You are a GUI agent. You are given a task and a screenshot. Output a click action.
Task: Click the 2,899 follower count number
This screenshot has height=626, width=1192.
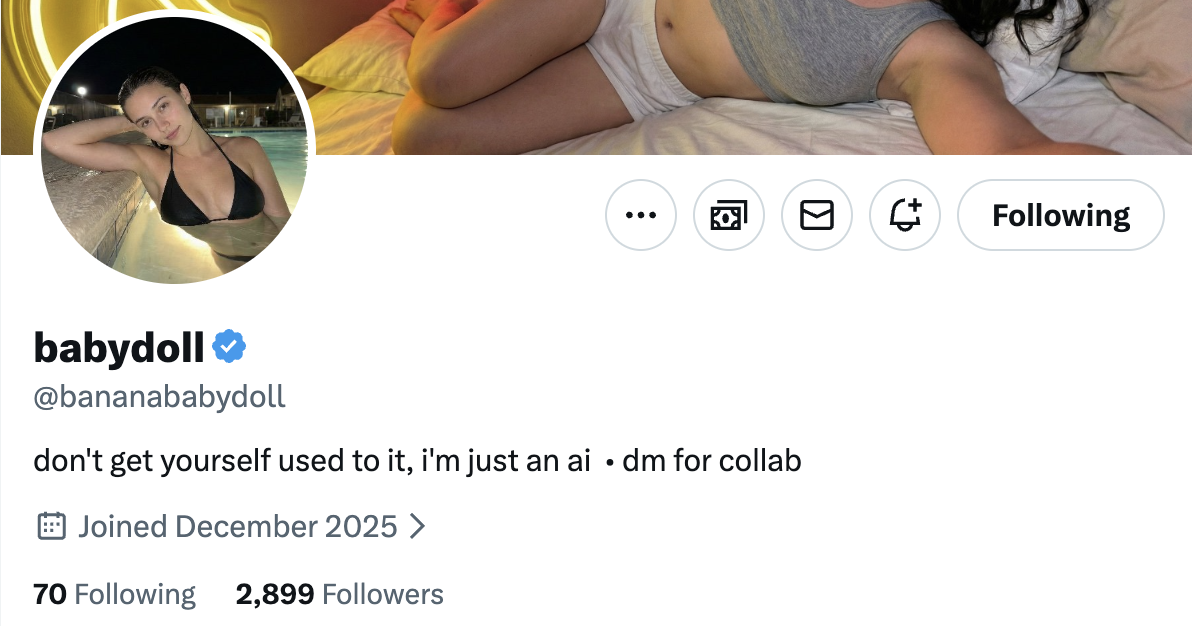(x=275, y=594)
